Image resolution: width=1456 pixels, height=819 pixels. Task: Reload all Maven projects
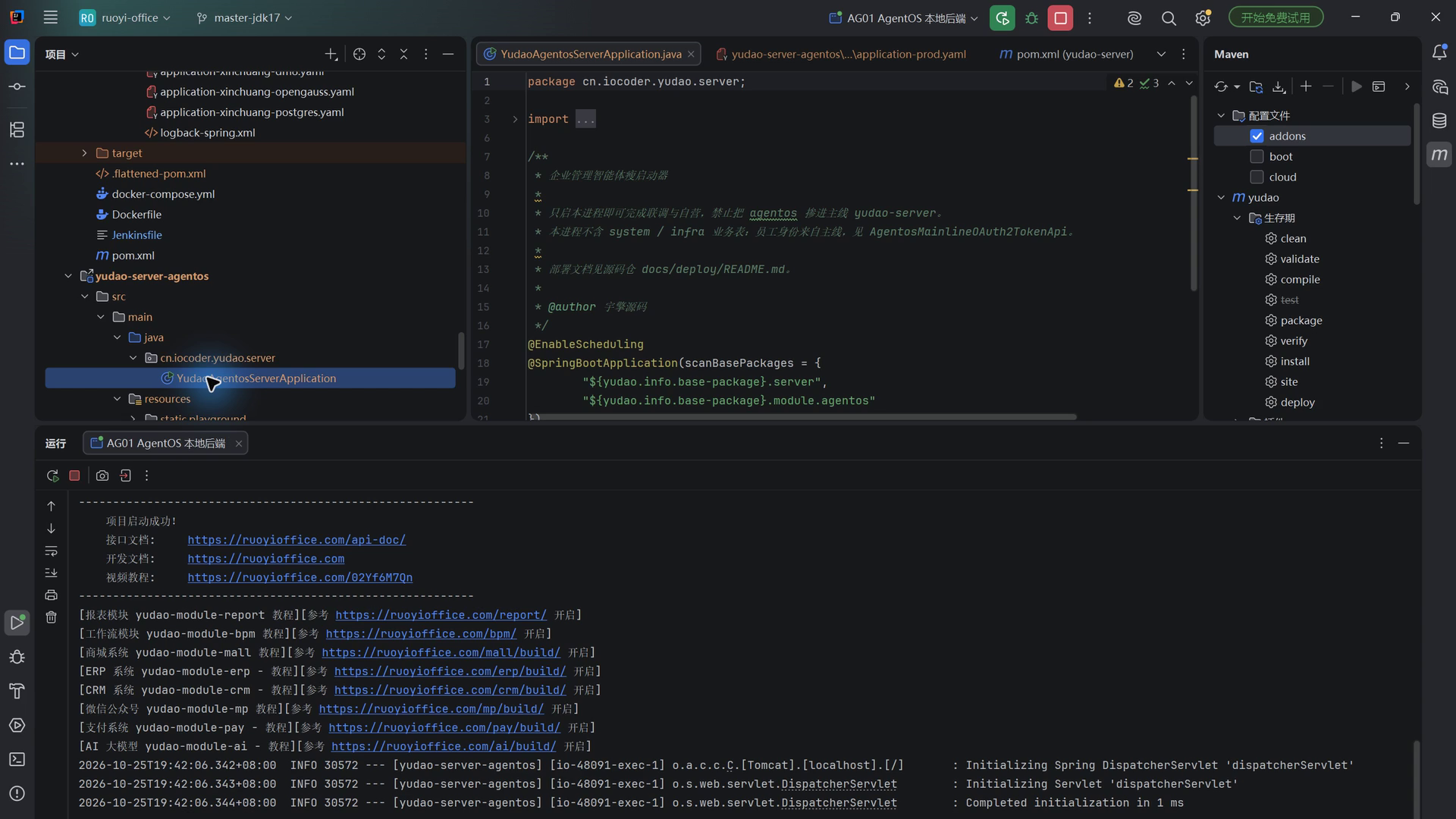pyautogui.click(x=1221, y=86)
